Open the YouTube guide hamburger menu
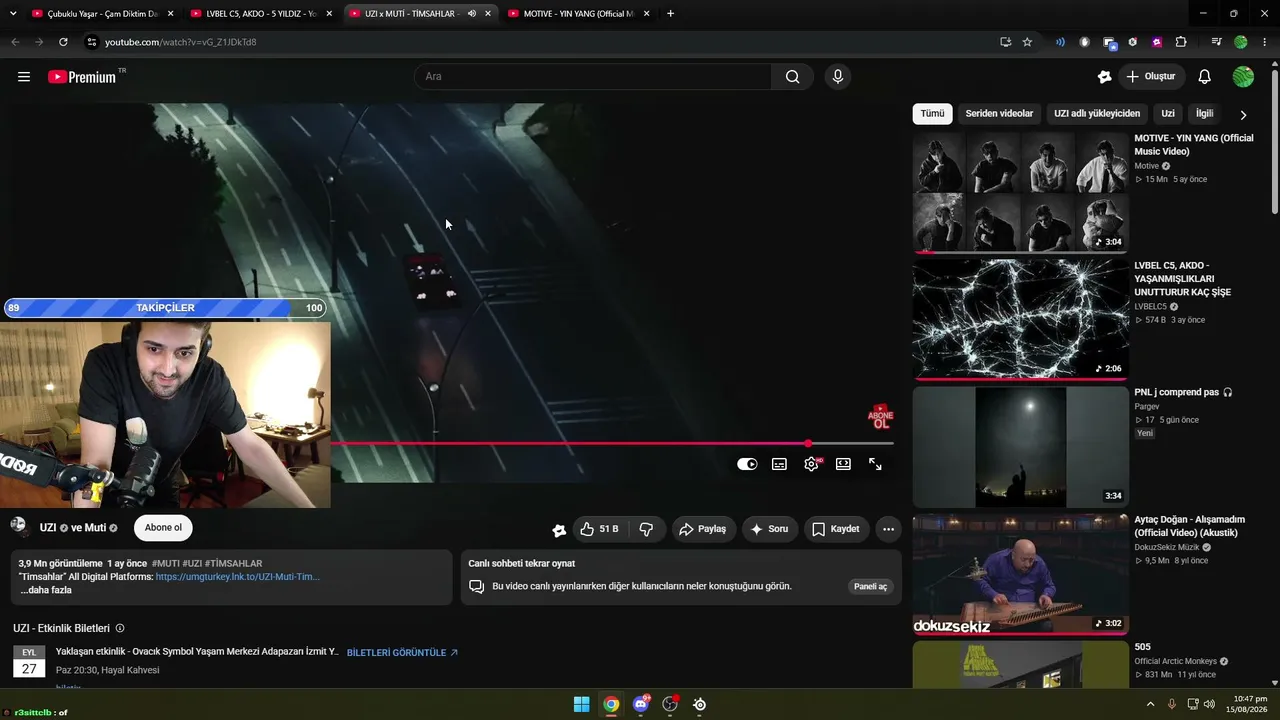Image resolution: width=1280 pixels, height=720 pixels. [x=24, y=77]
